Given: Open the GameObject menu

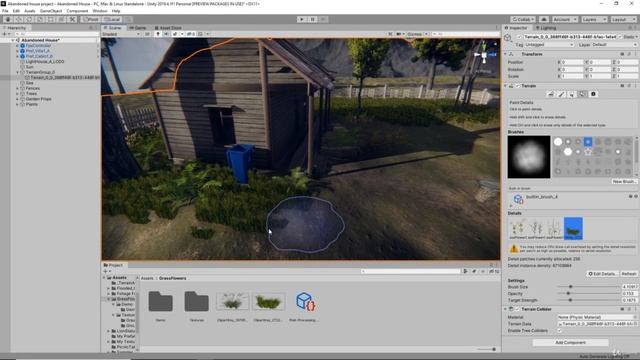Looking at the screenshot, I should tap(51, 11).
